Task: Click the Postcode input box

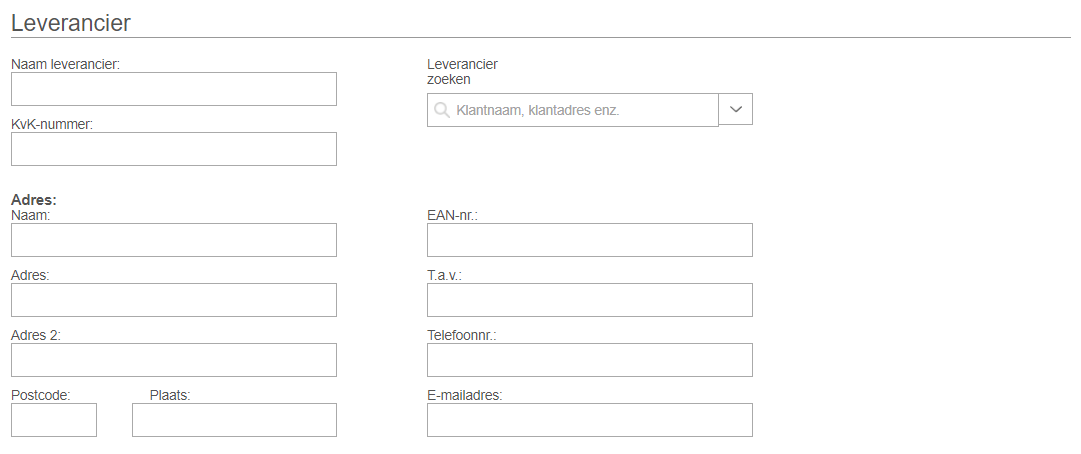Action: click(54, 420)
